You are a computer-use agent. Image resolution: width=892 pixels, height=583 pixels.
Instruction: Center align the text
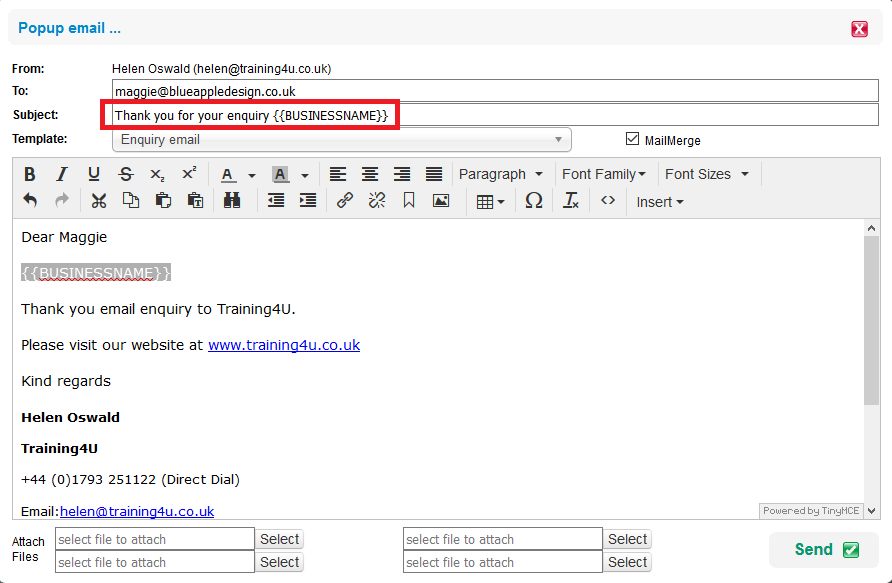(370, 174)
